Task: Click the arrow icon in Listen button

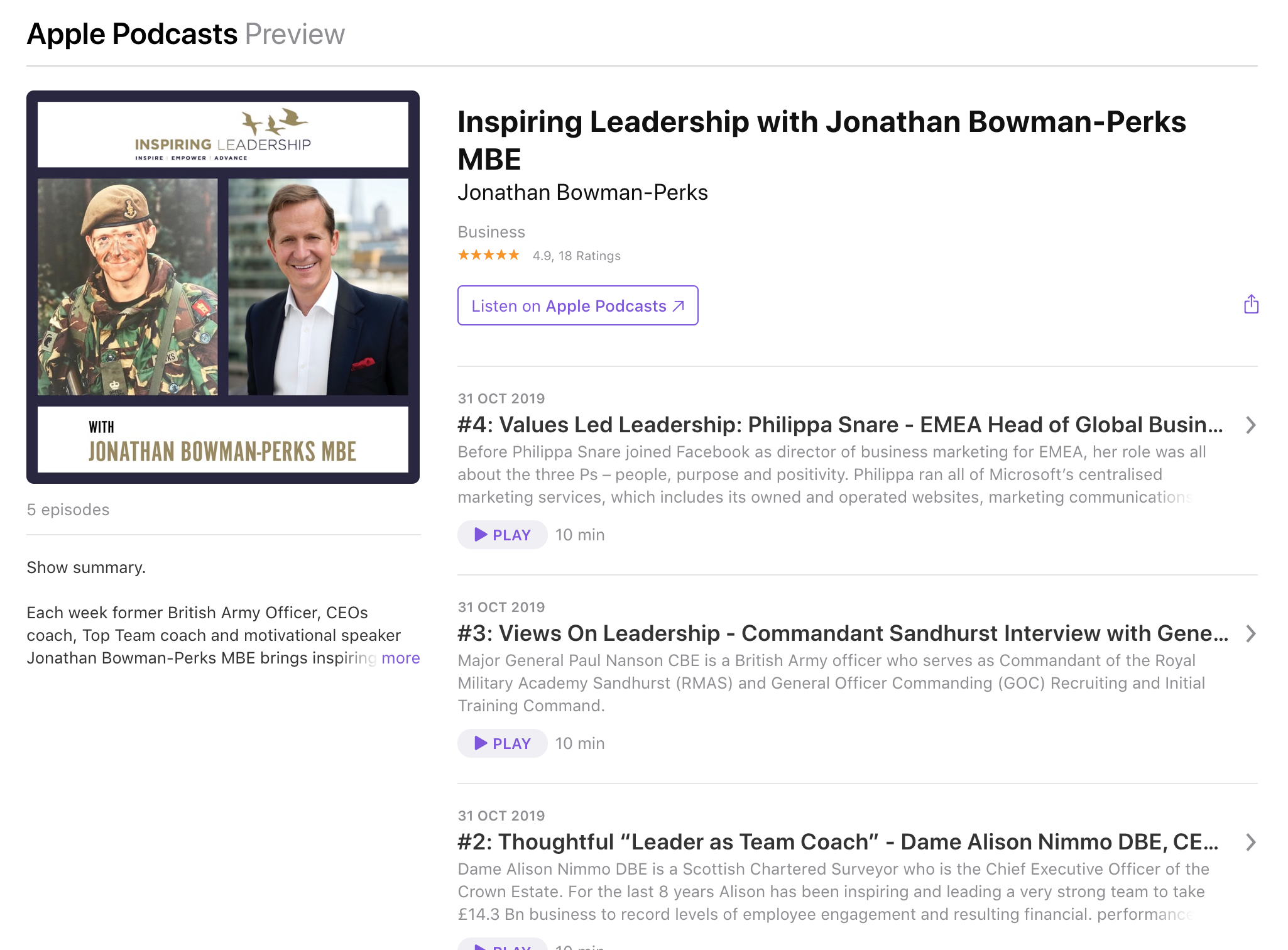Action: coord(679,306)
